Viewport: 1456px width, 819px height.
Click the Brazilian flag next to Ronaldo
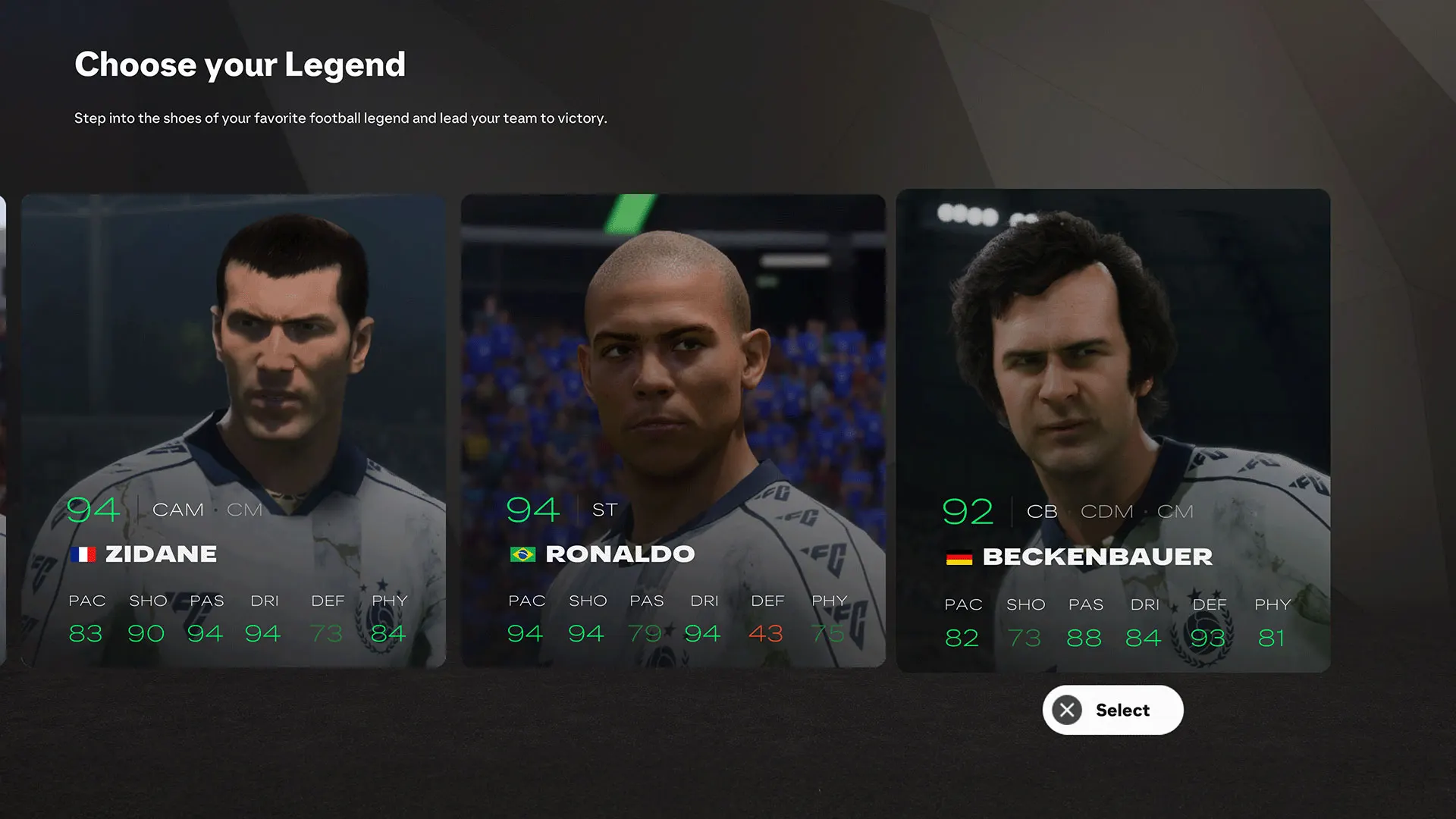(x=522, y=554)
